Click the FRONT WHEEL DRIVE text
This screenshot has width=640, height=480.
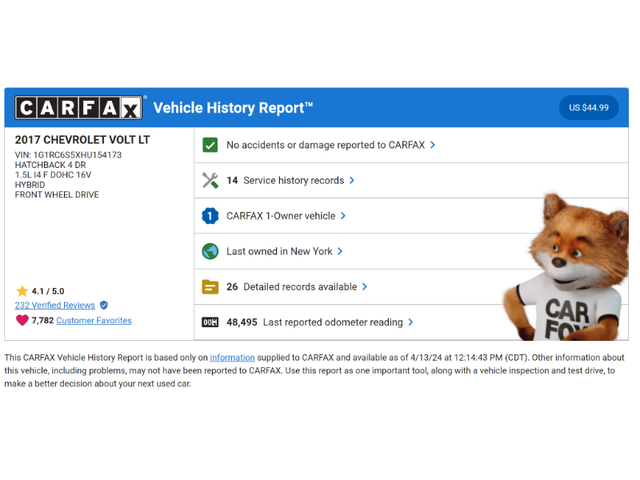(57, 195)
